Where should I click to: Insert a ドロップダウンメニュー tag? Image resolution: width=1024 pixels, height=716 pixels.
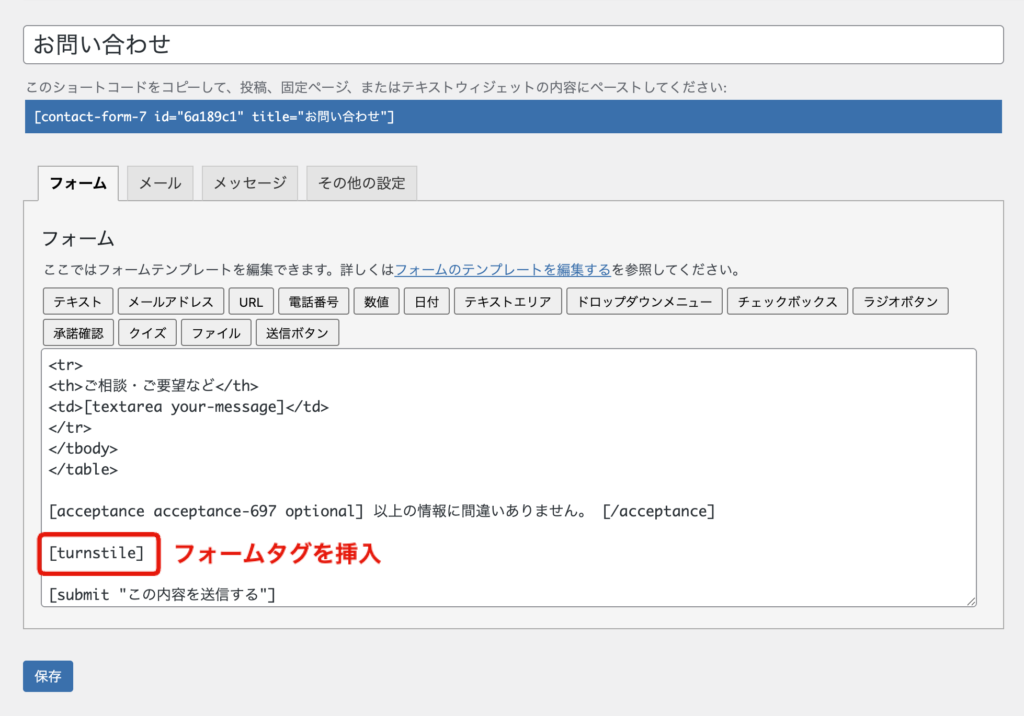coord(644,302)
